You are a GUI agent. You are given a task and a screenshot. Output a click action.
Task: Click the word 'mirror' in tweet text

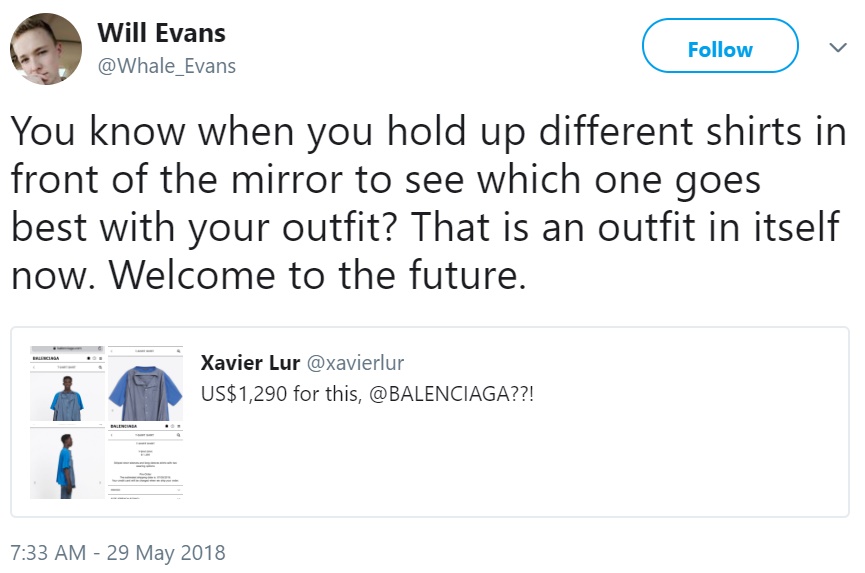pyautogui.click(x=286, y=179)
